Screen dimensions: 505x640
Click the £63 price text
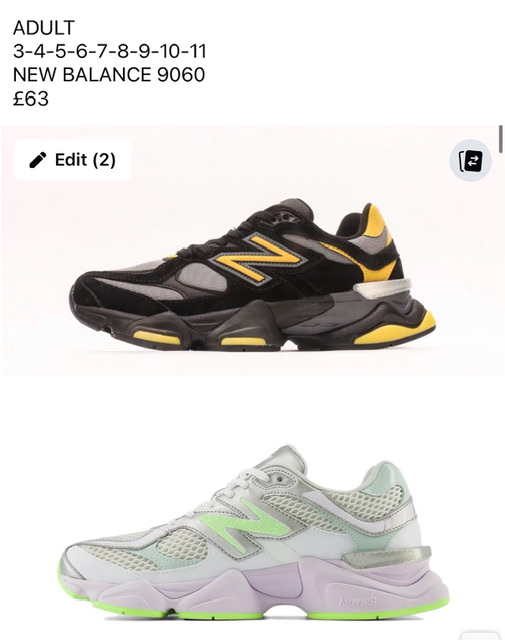[31, 98]
